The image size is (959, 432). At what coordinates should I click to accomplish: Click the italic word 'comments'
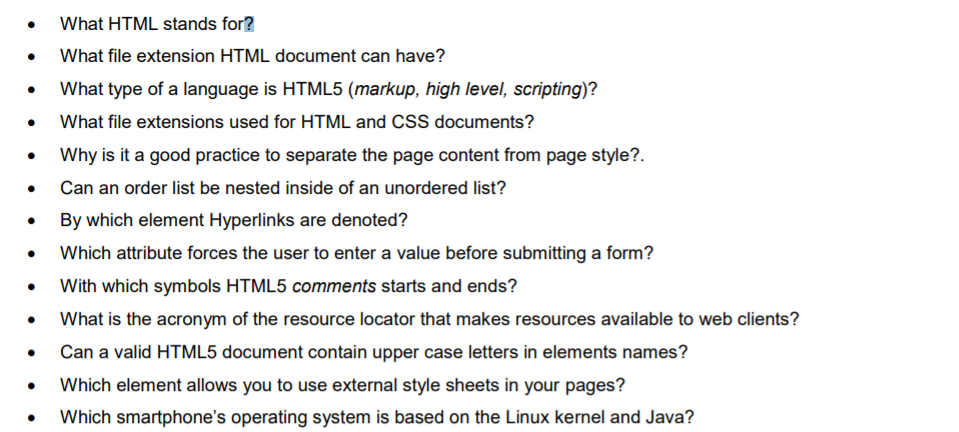[x=334, y=286]
